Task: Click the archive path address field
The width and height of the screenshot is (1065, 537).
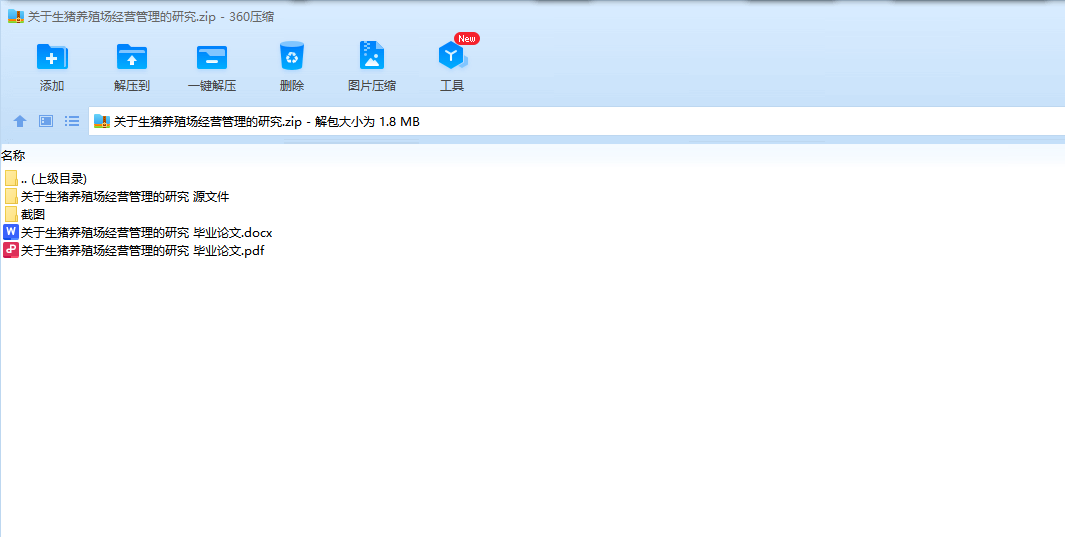Action: click(576, 122)
